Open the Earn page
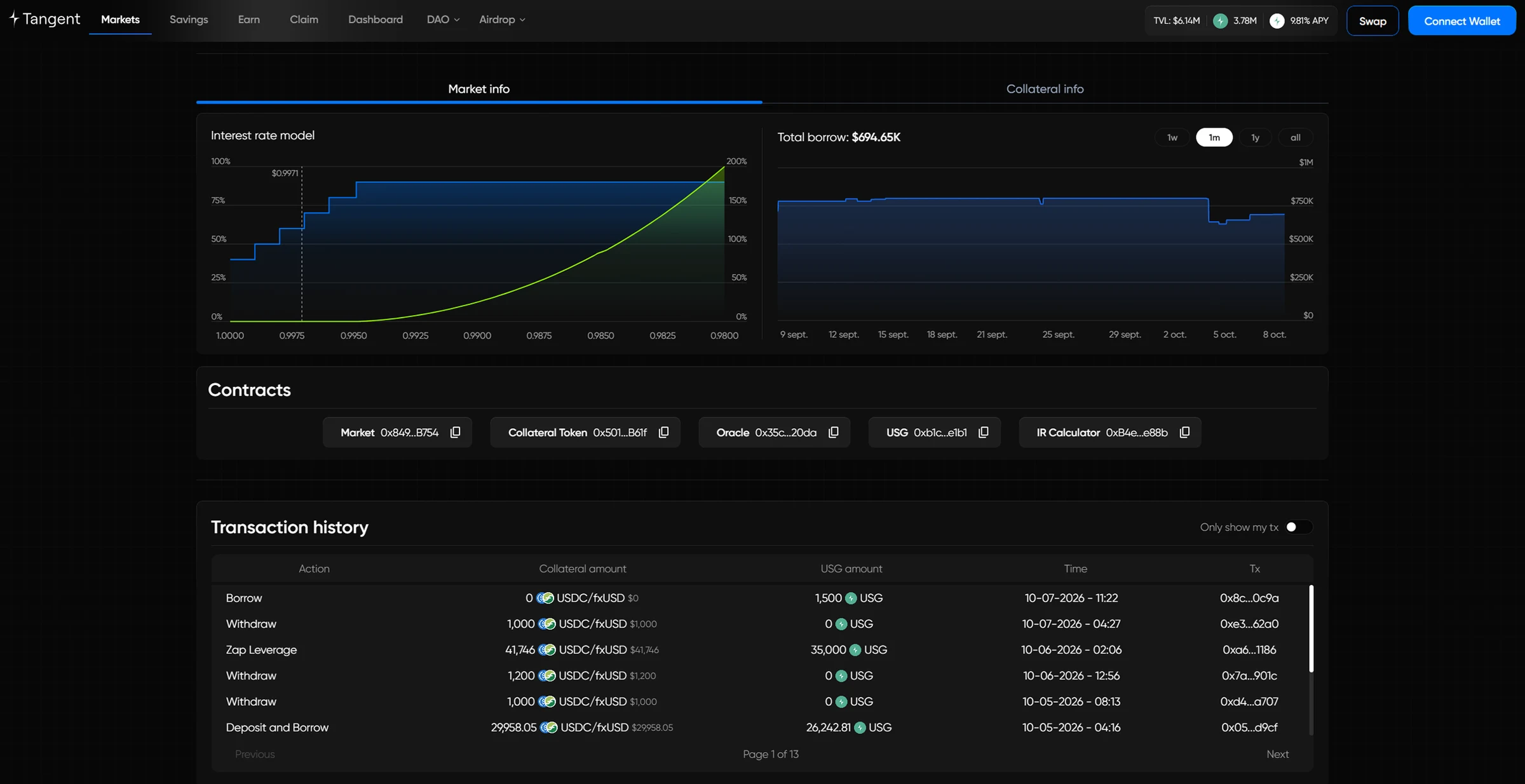Viewport: 1525px width, 784px height. [x=248, y=20]
